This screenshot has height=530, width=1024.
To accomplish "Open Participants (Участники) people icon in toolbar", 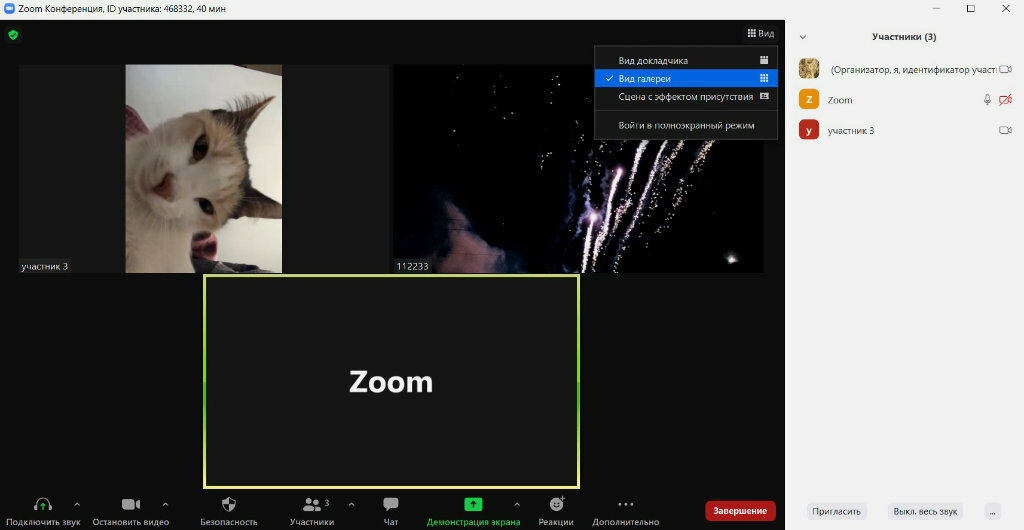I will [312, 504].
